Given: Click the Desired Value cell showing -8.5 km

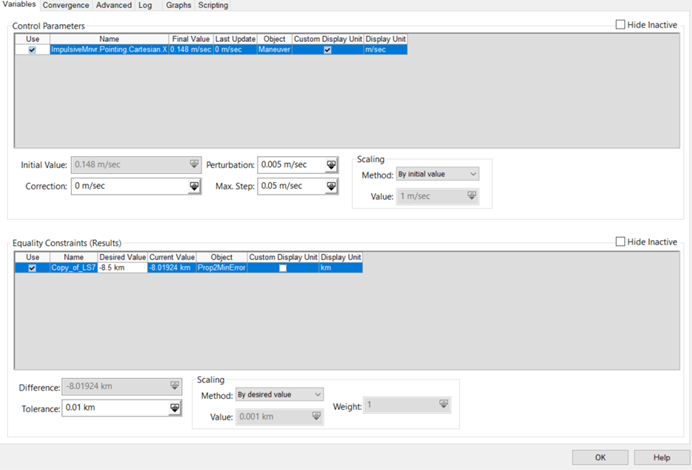Looking at the screenshot, I should (124, 268).
